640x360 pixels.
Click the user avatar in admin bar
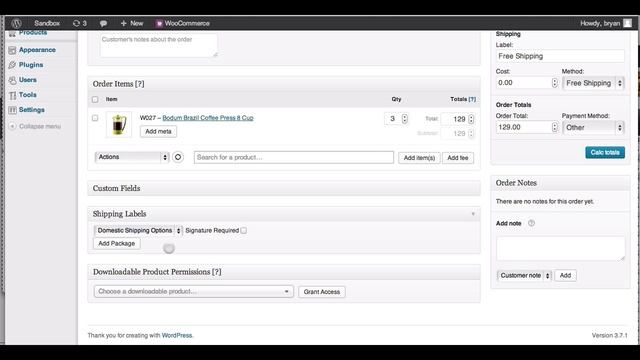pos(627,23)
